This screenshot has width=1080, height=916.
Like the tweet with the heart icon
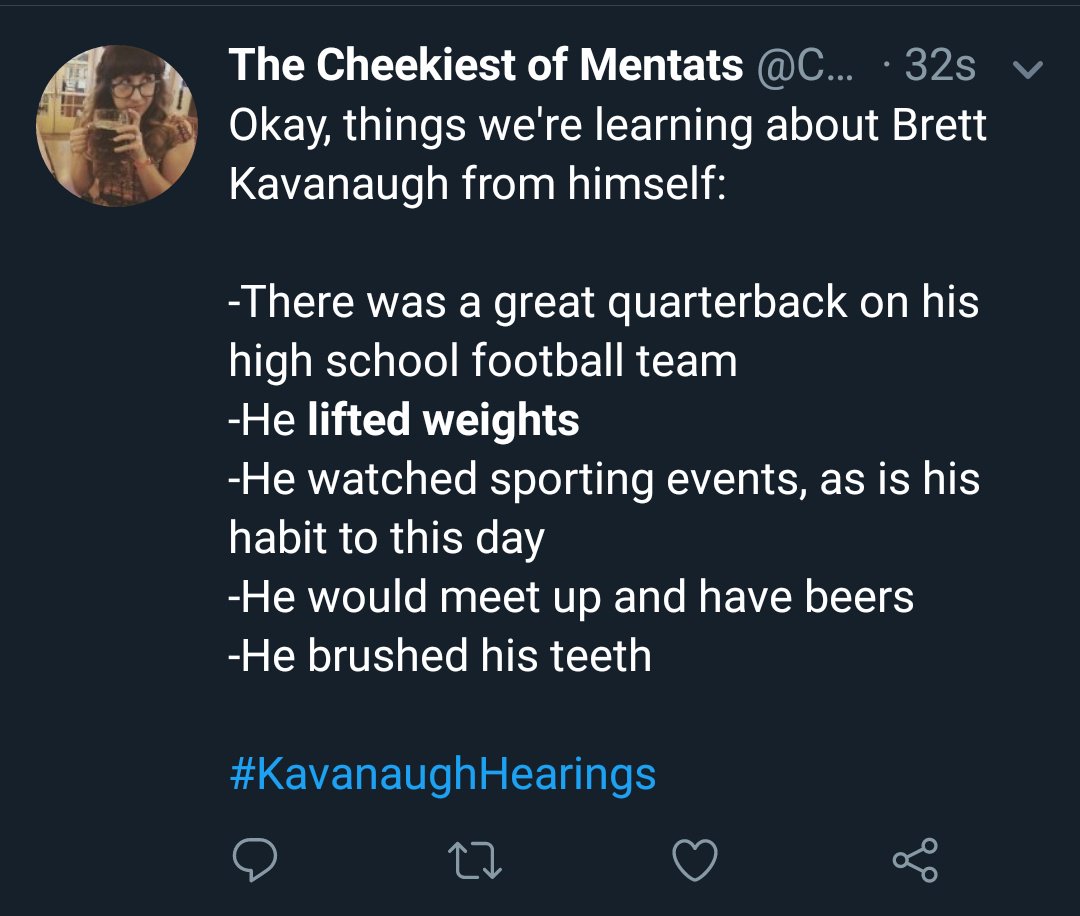click(694, 860)
